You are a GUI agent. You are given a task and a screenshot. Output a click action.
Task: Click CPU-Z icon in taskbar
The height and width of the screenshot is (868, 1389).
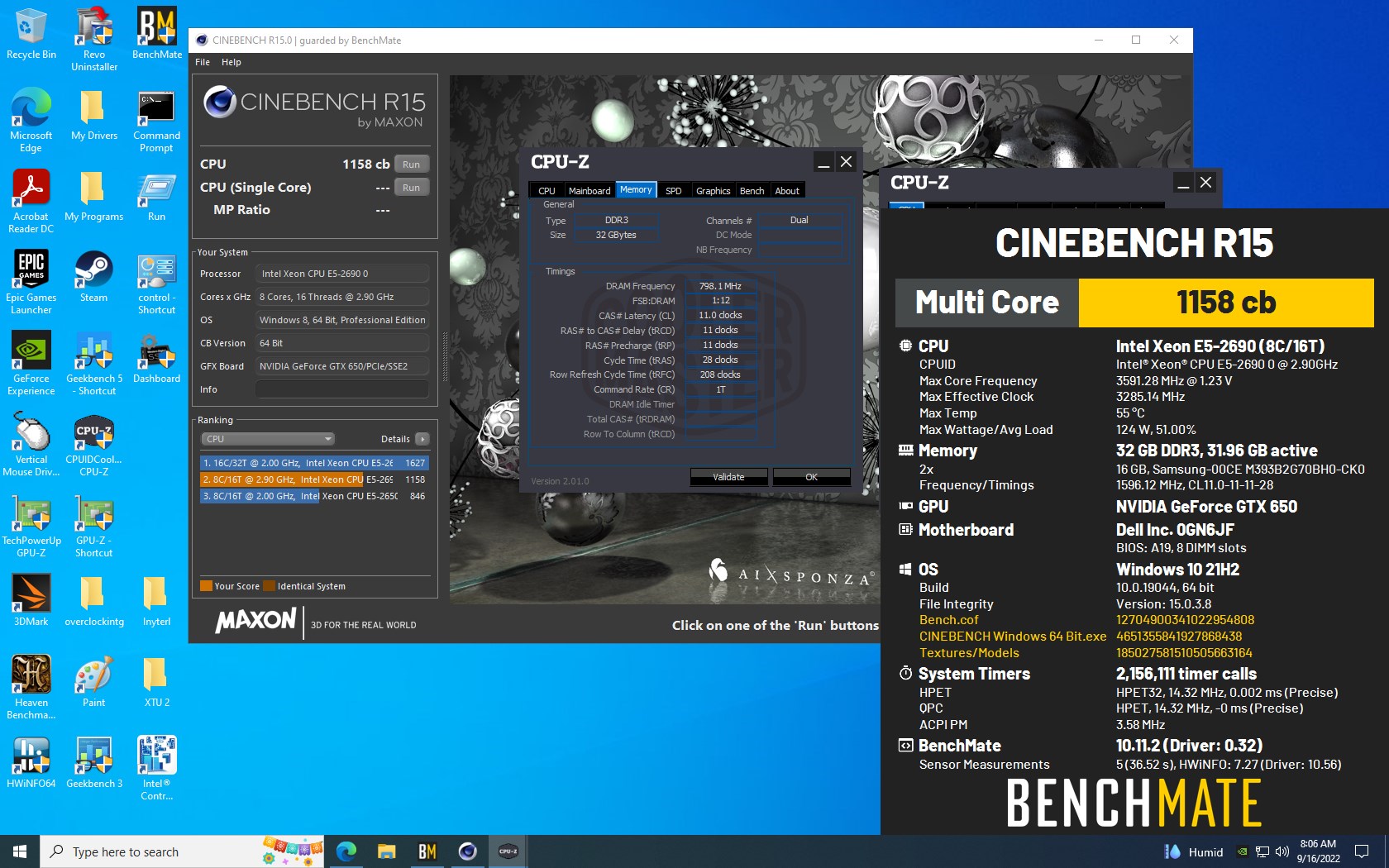508,851
